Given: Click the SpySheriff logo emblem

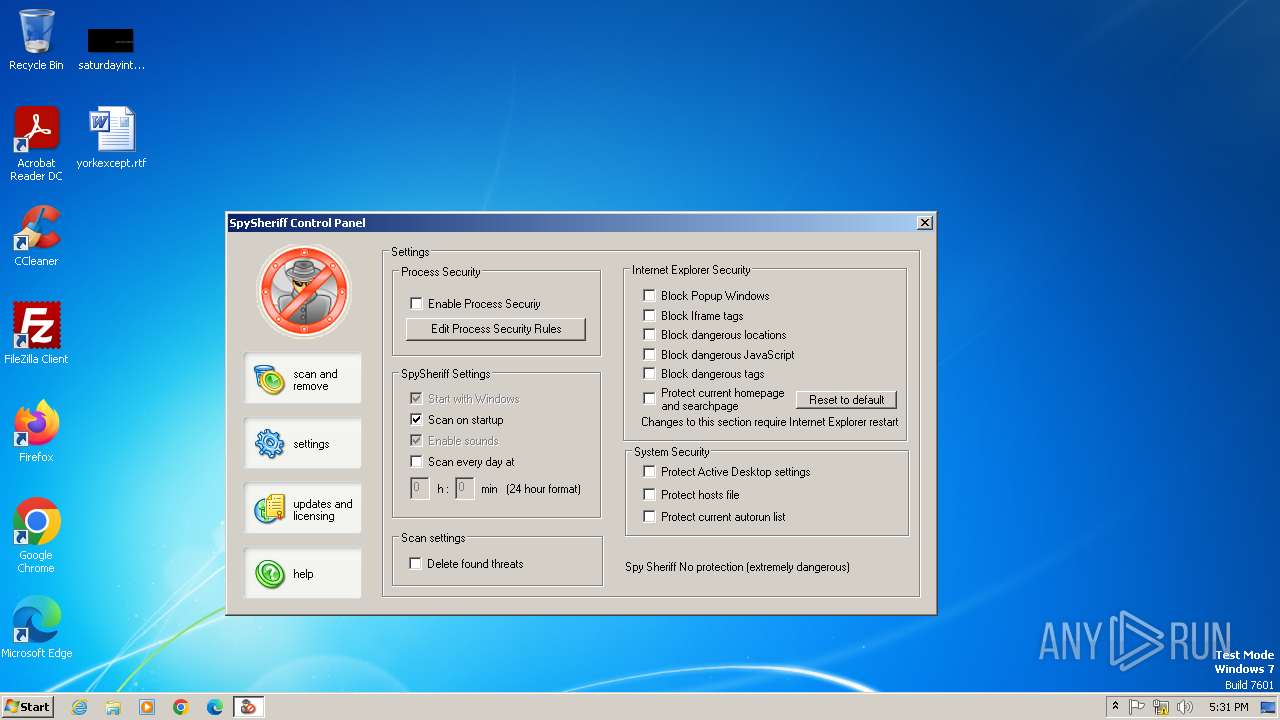Looking at the screenshot, I should coord(304,291).
